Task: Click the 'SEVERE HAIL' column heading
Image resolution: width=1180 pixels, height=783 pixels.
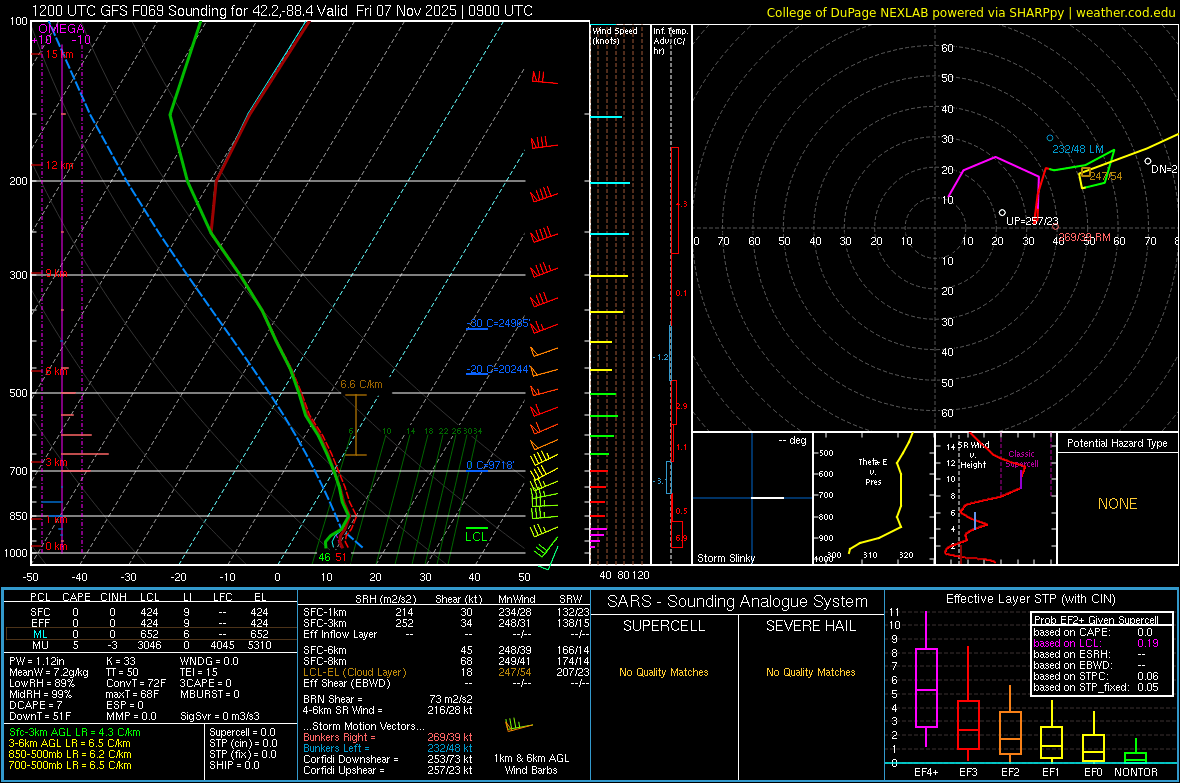Action: pyautogui.click(x=810, y=626)
